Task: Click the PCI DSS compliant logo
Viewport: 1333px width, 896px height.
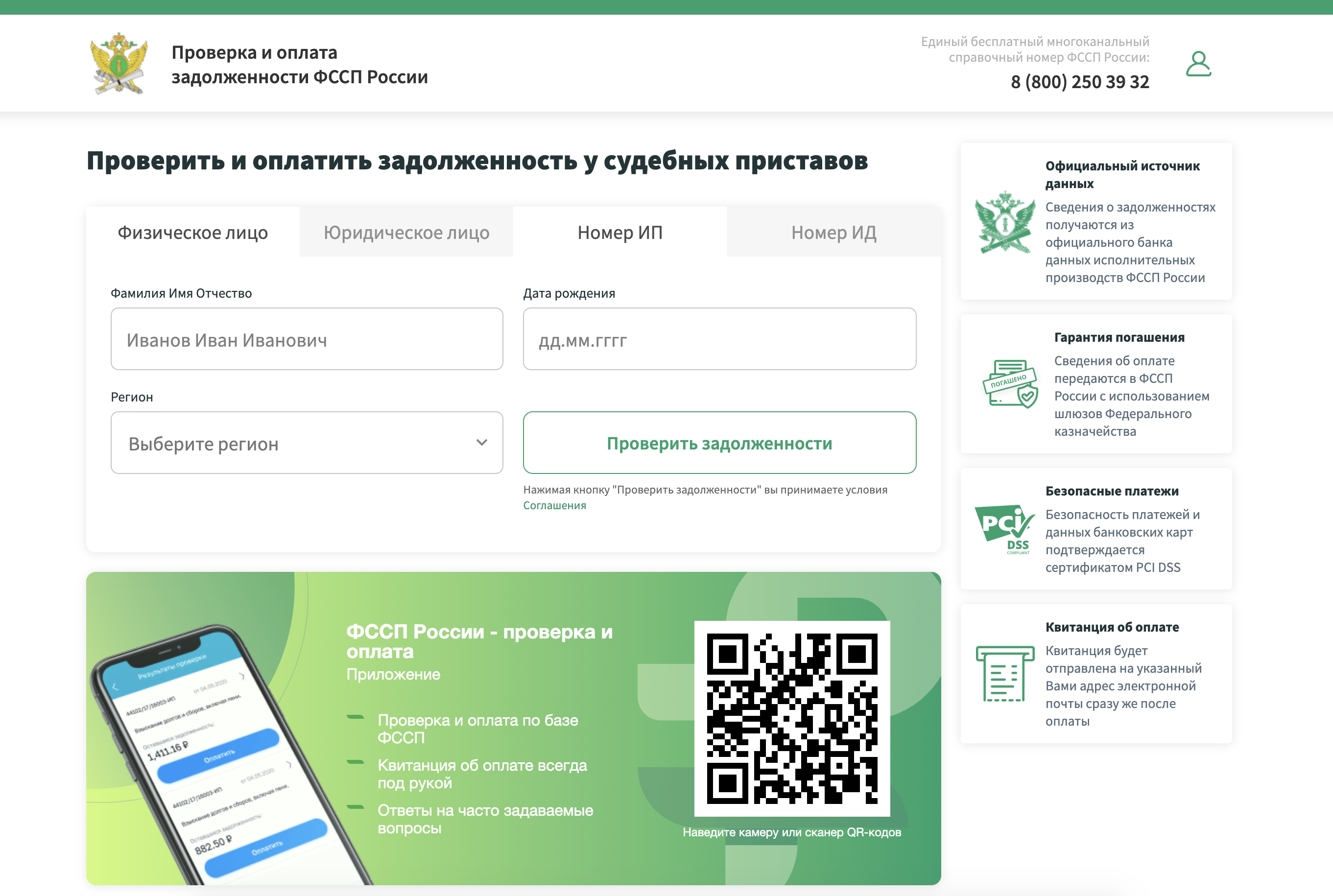Action: 1004,529
